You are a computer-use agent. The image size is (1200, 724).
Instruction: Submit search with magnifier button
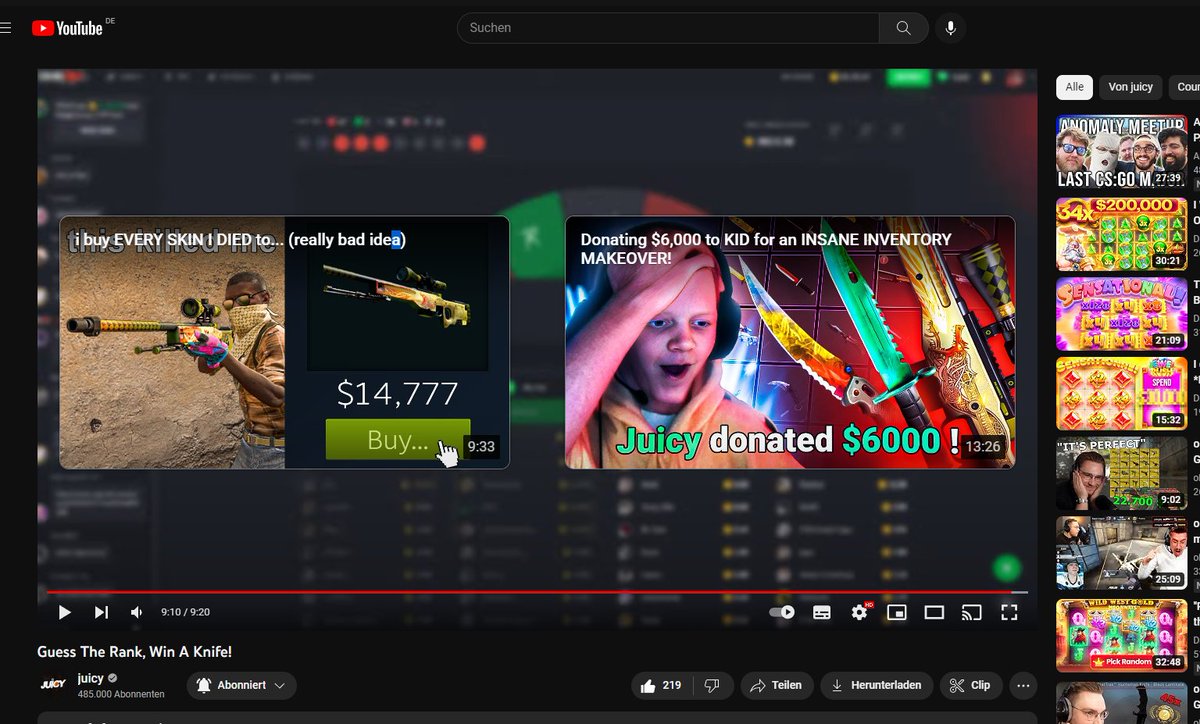(904, 28)
